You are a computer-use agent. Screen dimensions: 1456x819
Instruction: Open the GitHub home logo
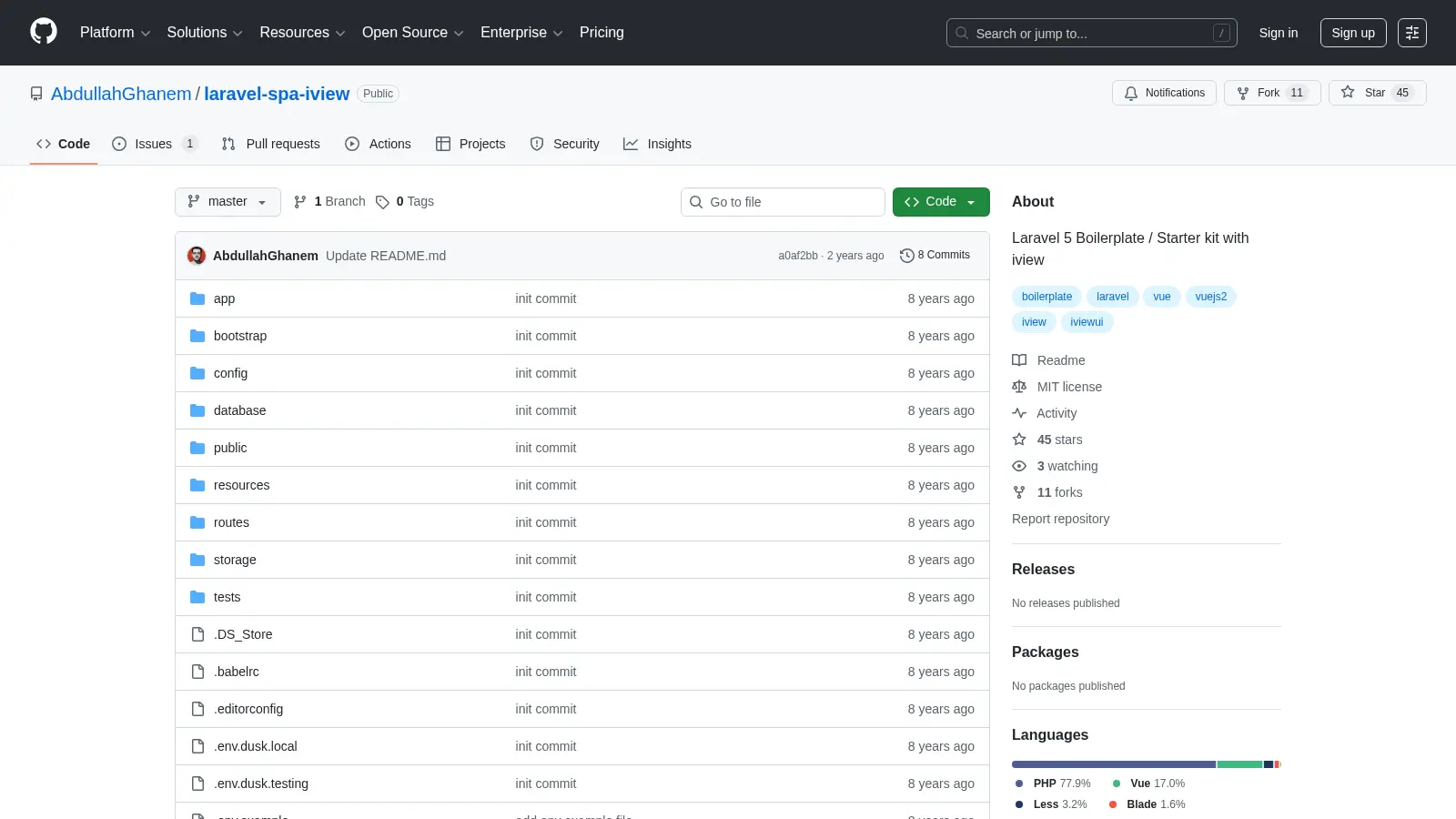(44, 32)
